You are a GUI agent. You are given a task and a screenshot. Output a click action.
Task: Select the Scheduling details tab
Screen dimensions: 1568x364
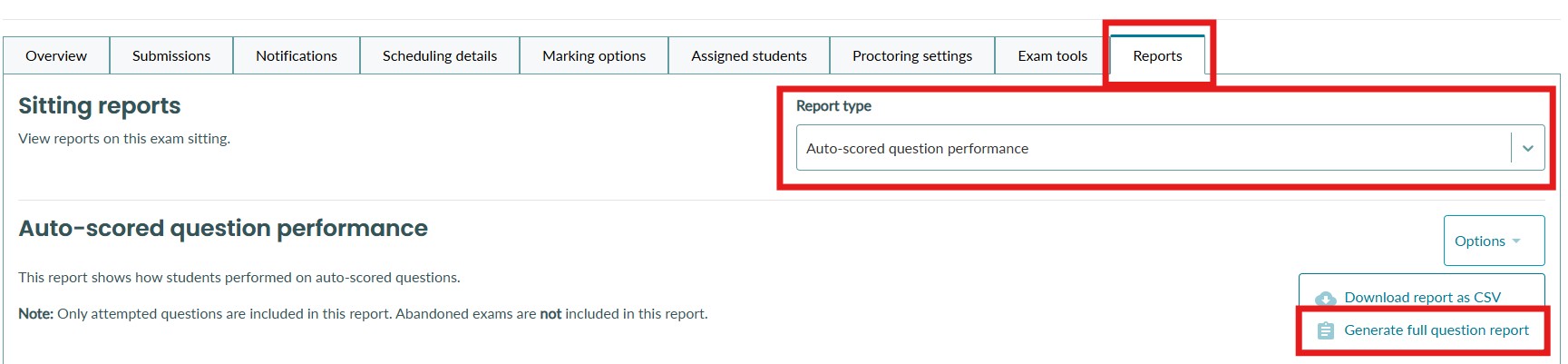pos(440,56)
